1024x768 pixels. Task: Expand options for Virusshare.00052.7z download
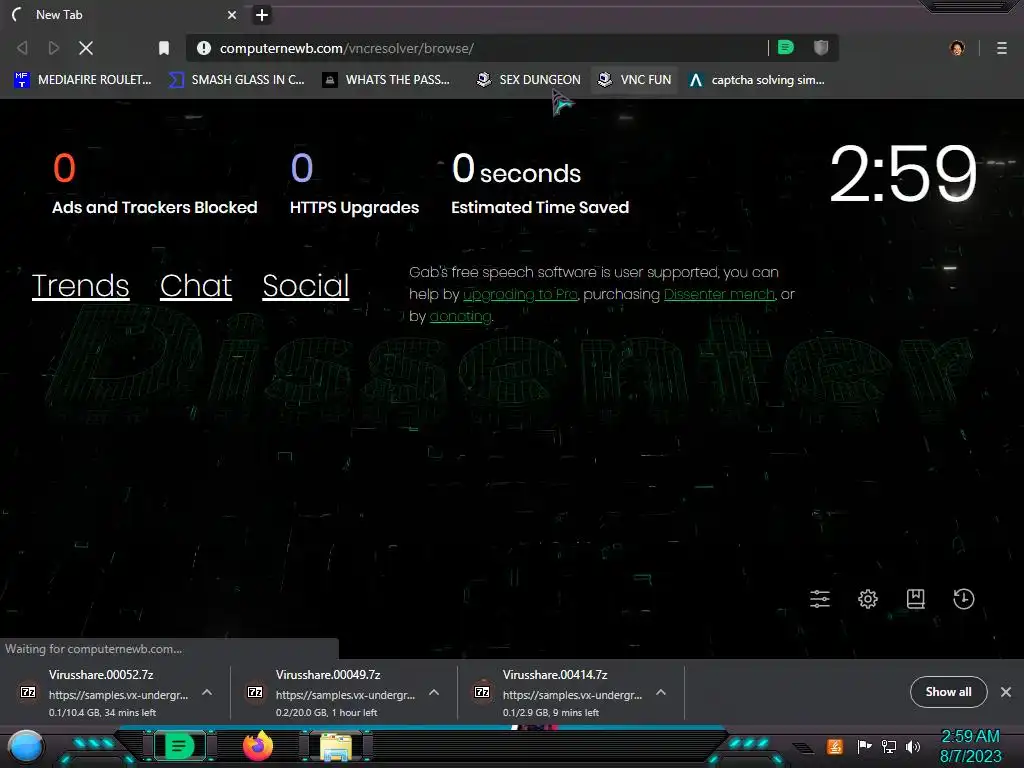(207, 692)
